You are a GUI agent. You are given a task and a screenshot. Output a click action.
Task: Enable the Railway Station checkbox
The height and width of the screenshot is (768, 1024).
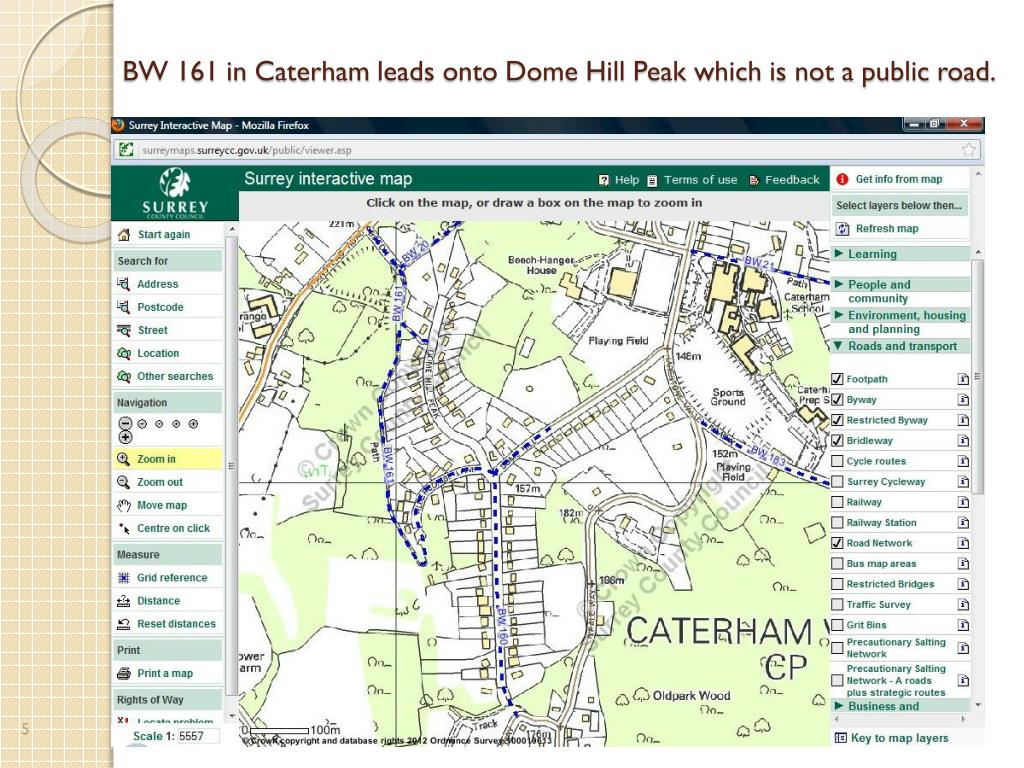tap(837, 522)
